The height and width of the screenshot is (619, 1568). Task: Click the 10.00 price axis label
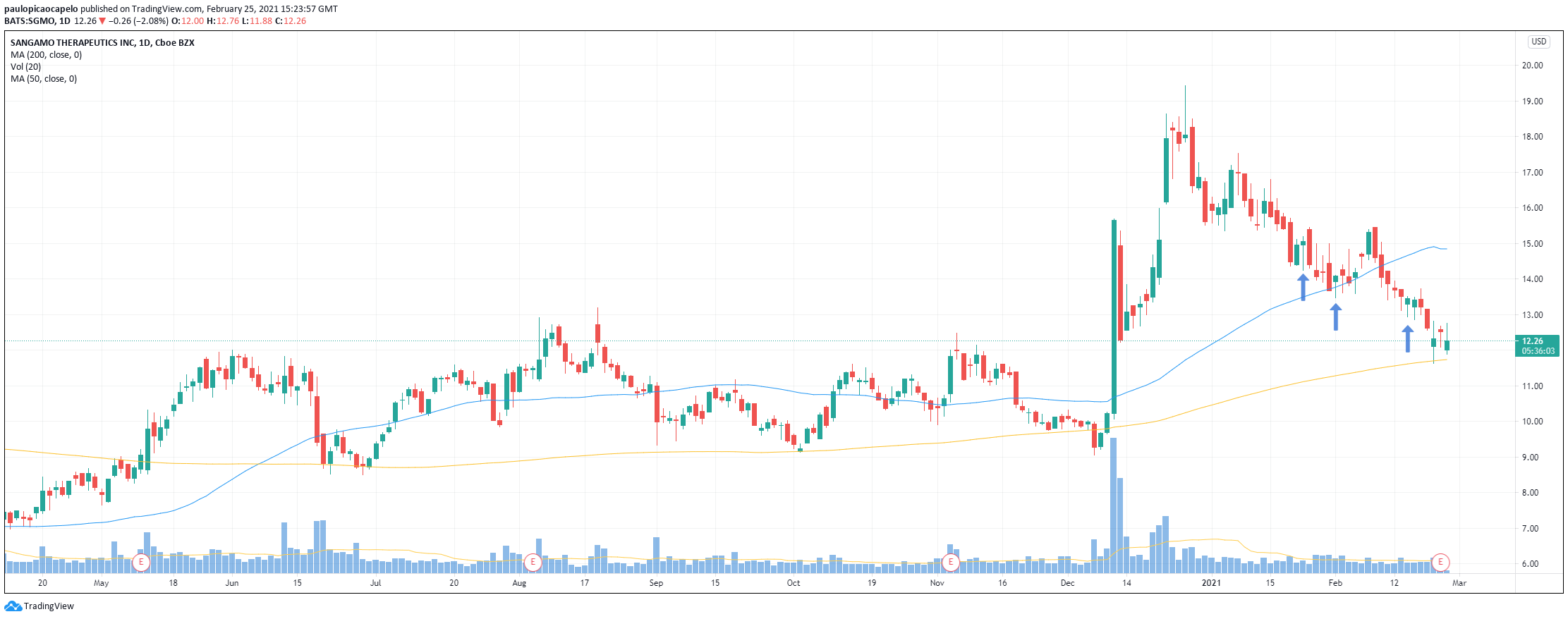coord(1532,422)
